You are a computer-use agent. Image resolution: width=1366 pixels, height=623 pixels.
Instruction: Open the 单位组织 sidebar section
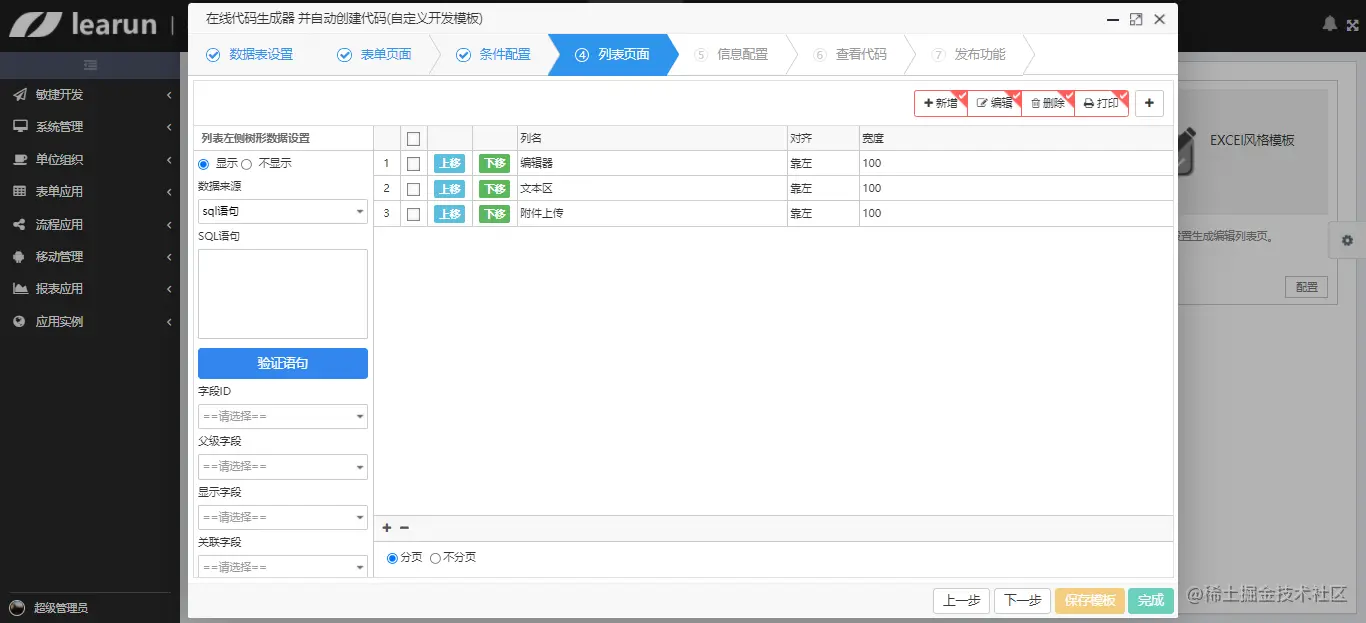tap(91, 159)
